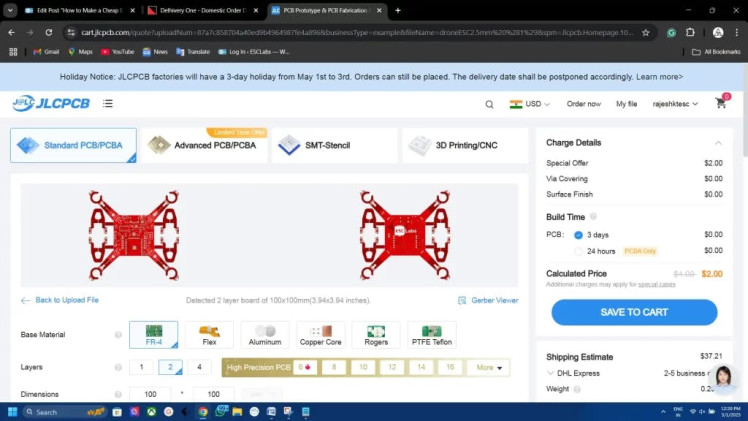Viewport: 748px width, 421px height.
Task: Choose 1 layer for the board
Action: coord(141,367)
